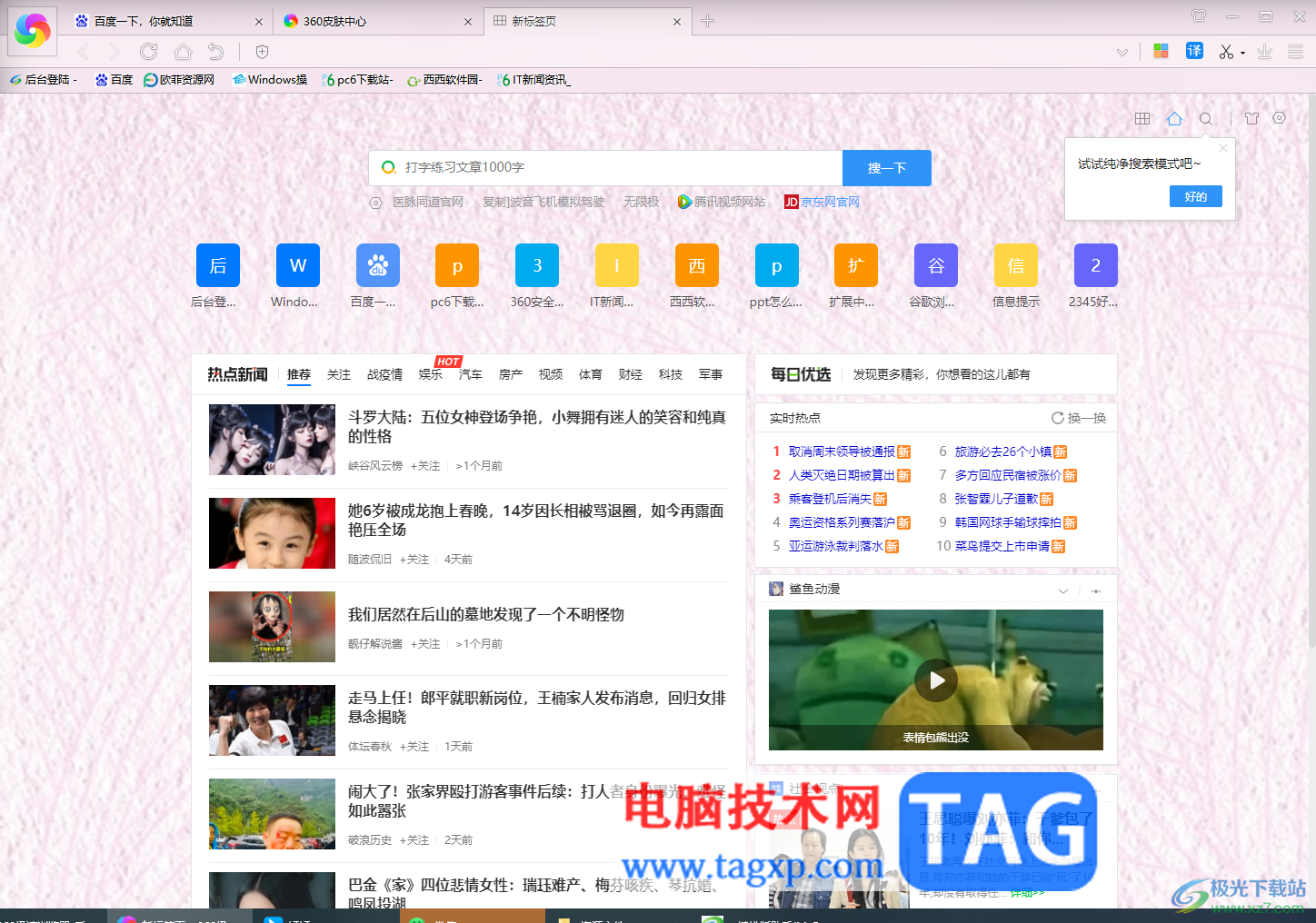The width and height of the screenshot is (1316, 923).
Task: Select the scissors screenshot tool
Action: click(x=1226, y=52)
